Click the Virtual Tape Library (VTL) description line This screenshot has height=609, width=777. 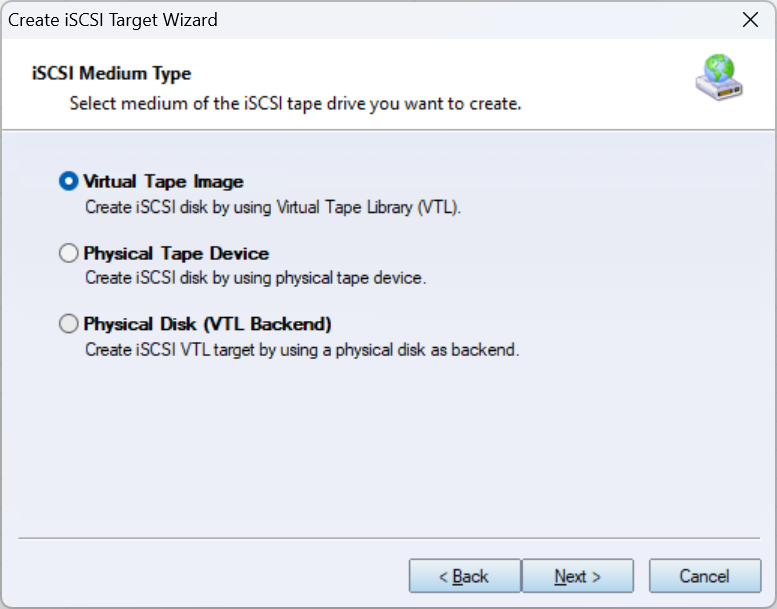click(273, 208)
